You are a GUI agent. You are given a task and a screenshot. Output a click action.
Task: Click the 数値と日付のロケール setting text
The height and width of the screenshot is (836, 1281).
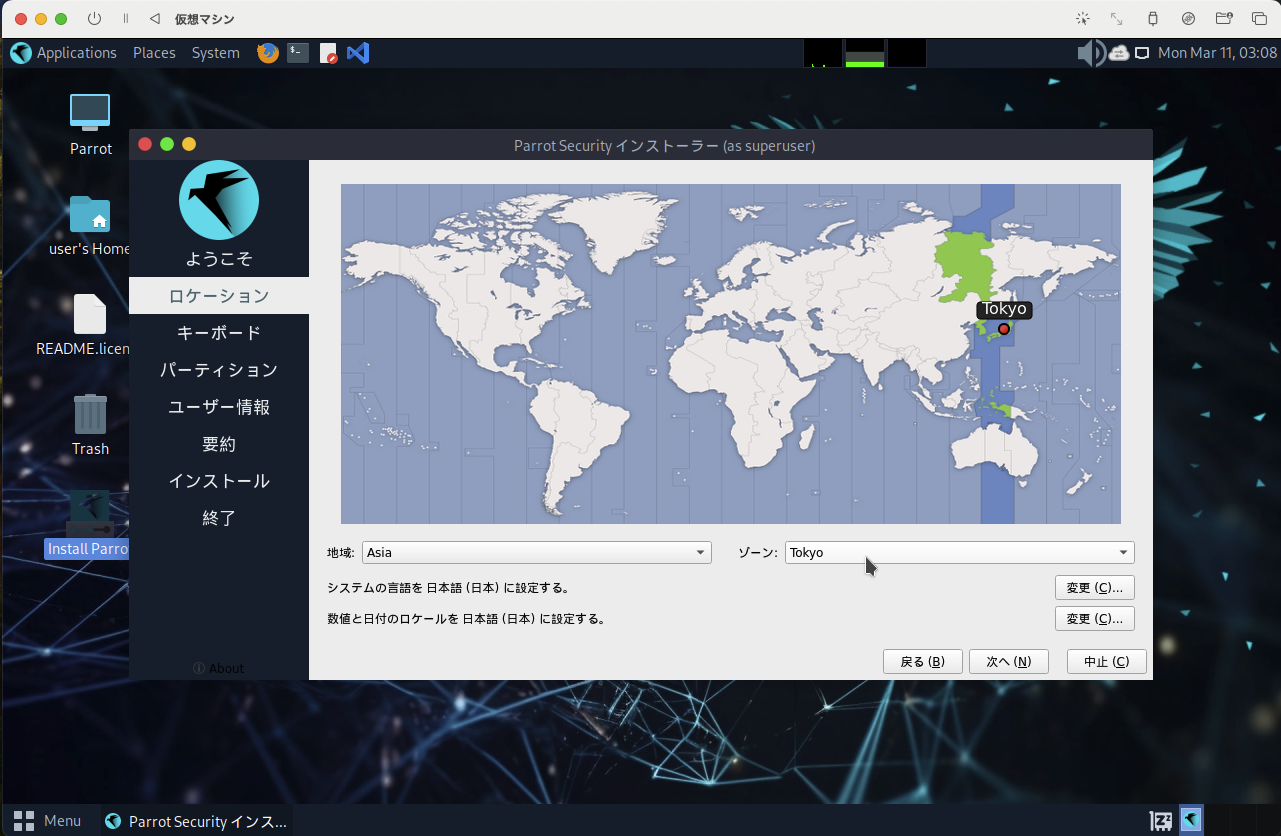pyautogui.click(x=467, y=619)
